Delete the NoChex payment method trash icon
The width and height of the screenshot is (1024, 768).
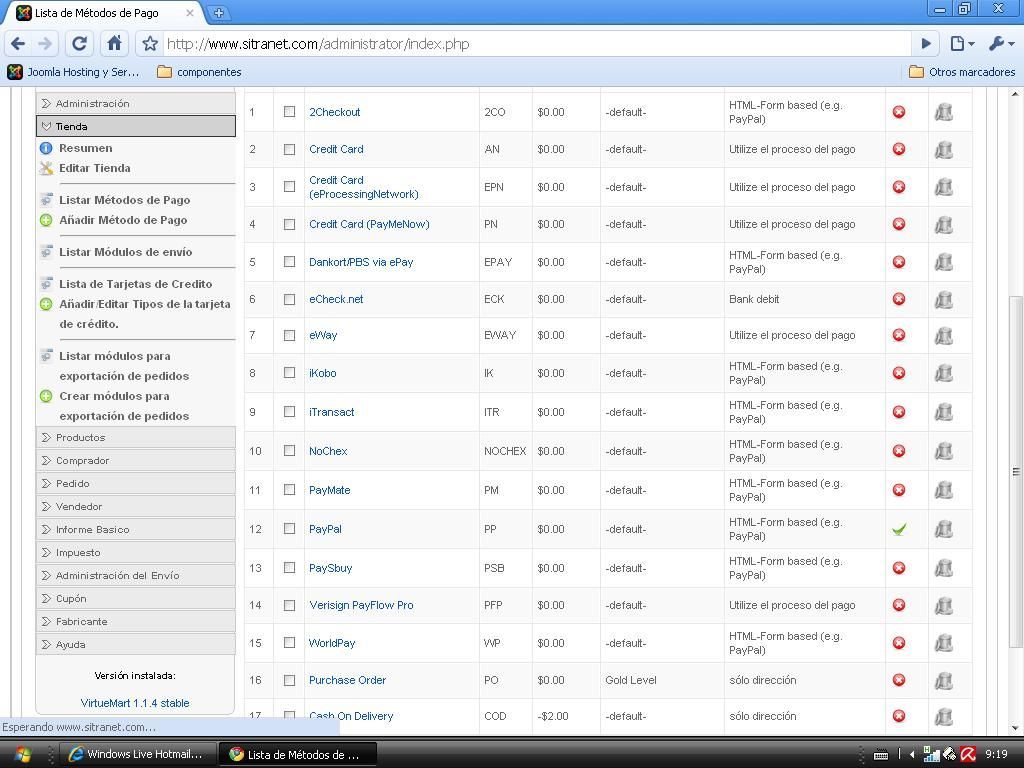click(944, 451)
